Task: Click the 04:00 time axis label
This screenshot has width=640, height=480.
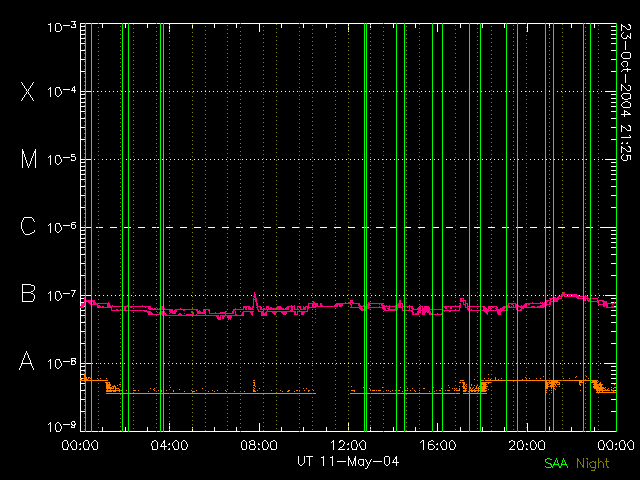Action: [169, 445]
